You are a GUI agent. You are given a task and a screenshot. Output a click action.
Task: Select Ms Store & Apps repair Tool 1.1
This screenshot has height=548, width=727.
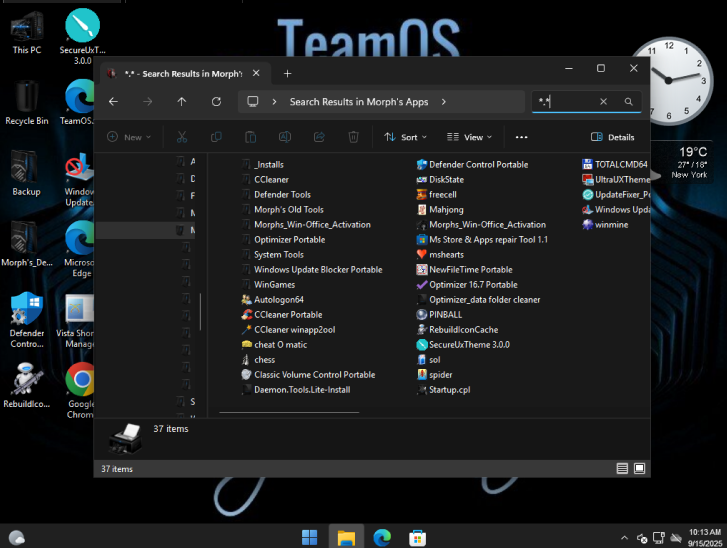(x=482, y=240)
